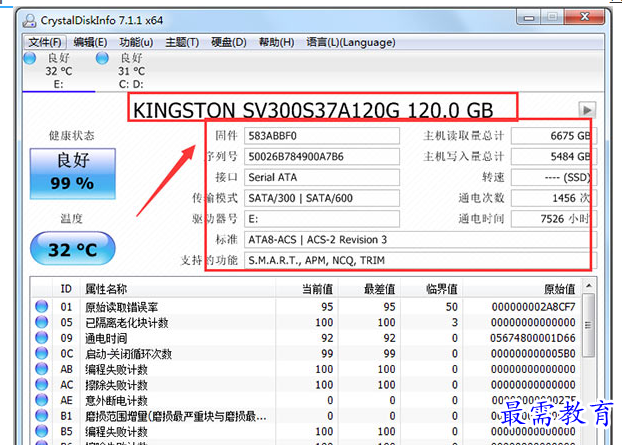The image size is (622, 445).
Task: Open the 硬盘(D) menu
Action: 229,42
